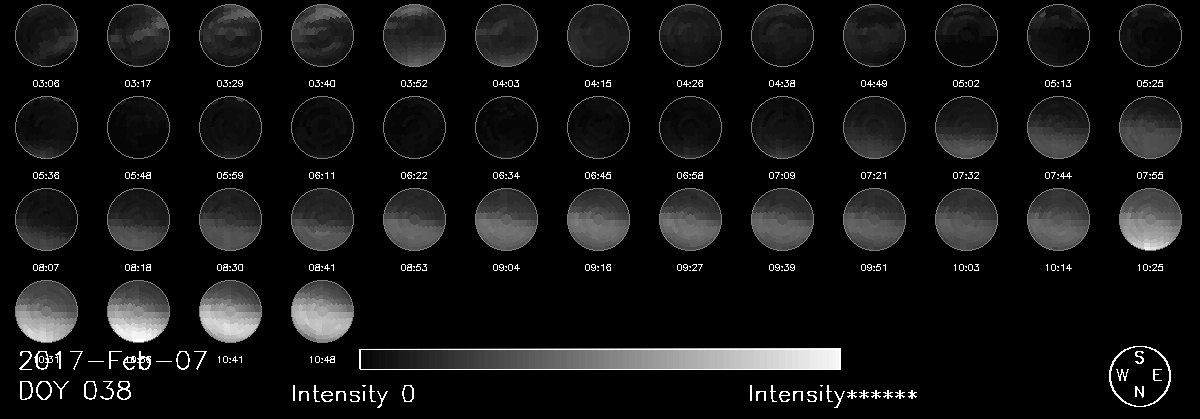Click the 04:15 disk frame

pos(598,35)
